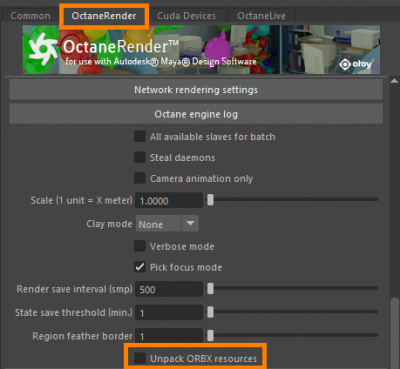Image resolution: width=400 pixels, height=369 pixels.
Task: Turn on Verbose mode checkbox
Action: click(x=140, y=246)
